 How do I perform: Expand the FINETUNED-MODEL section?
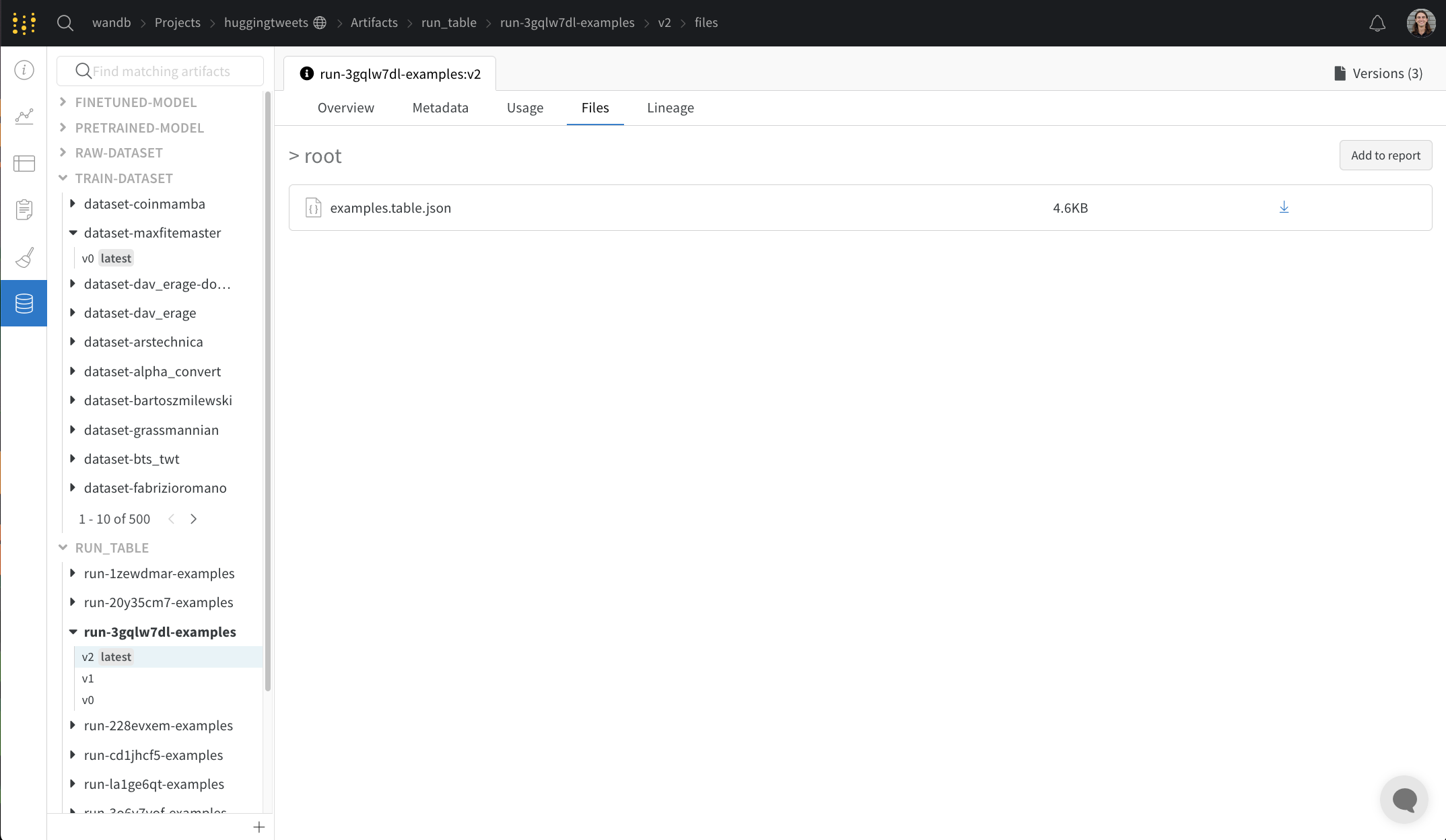click(63, 102)
